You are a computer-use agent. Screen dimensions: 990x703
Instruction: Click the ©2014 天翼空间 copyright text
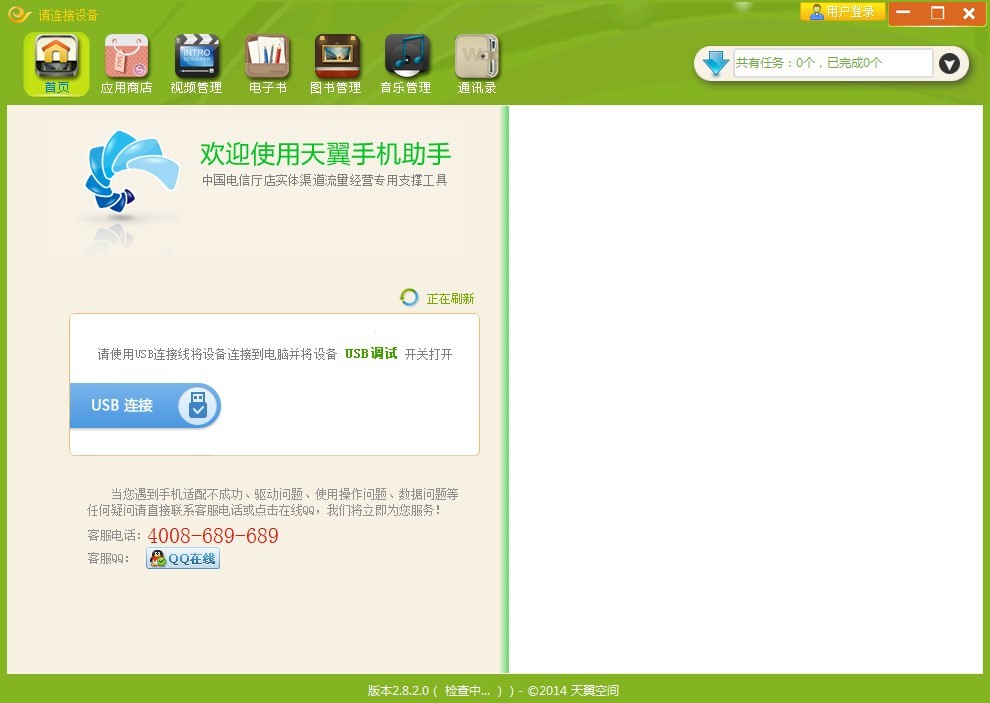573,690
